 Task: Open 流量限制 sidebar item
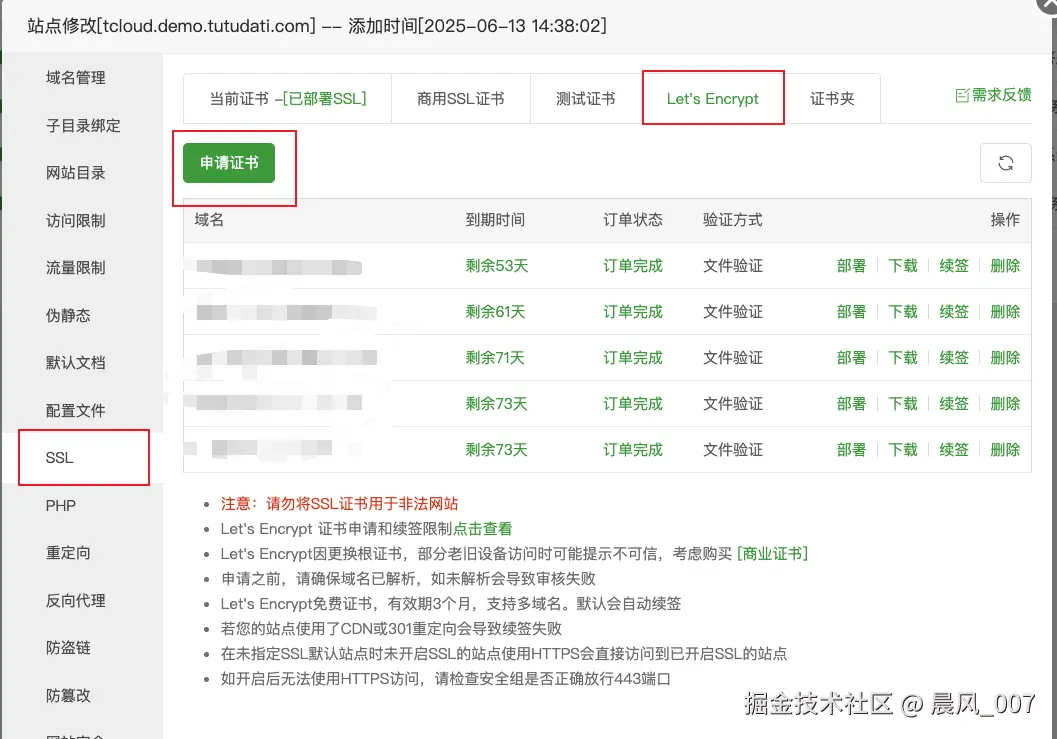[x=76, y=268]
